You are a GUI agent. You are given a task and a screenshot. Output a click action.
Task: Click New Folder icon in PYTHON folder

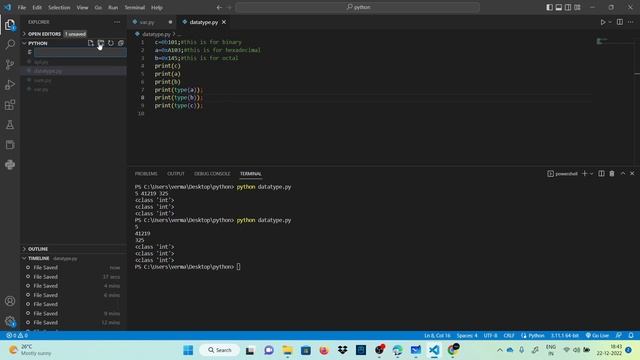(x=100, y=43)
